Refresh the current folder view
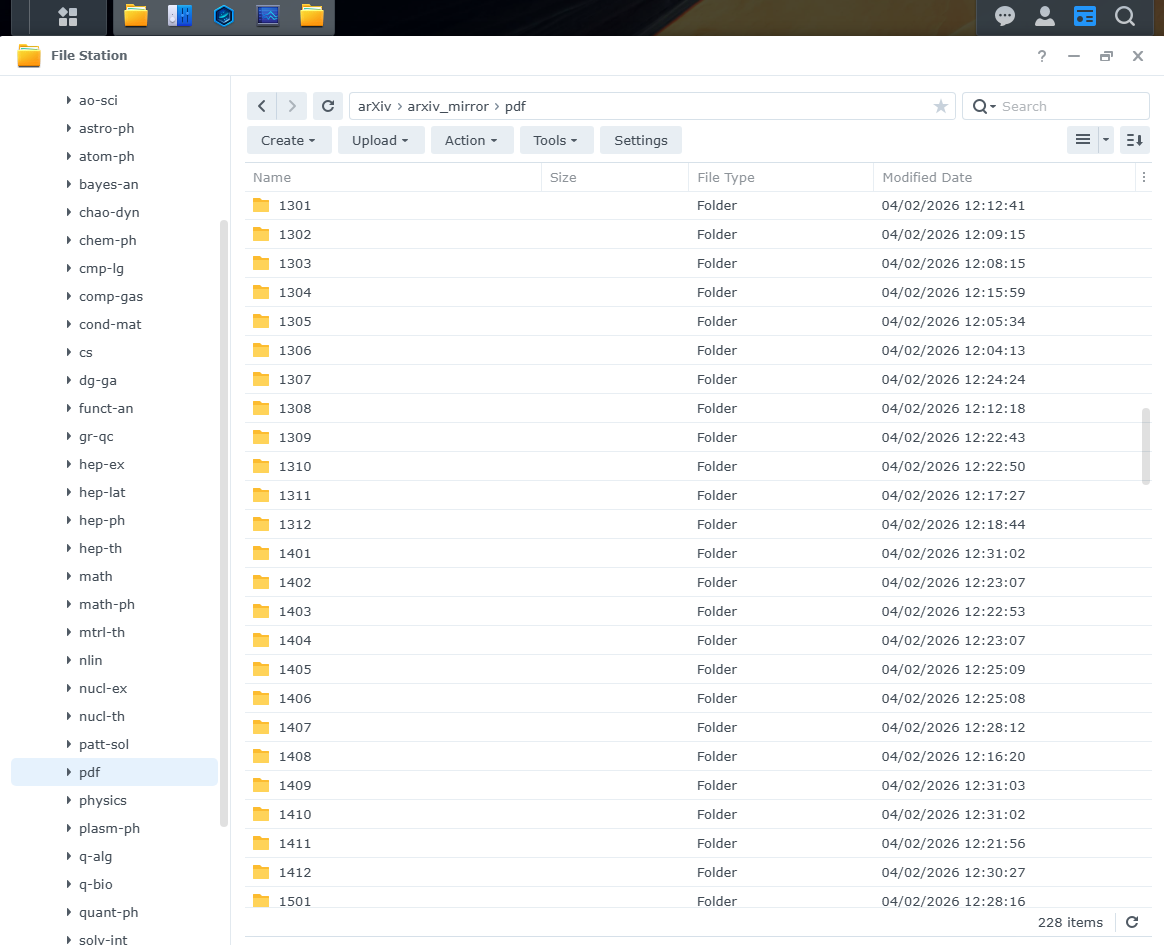 [x=328, y=106]
